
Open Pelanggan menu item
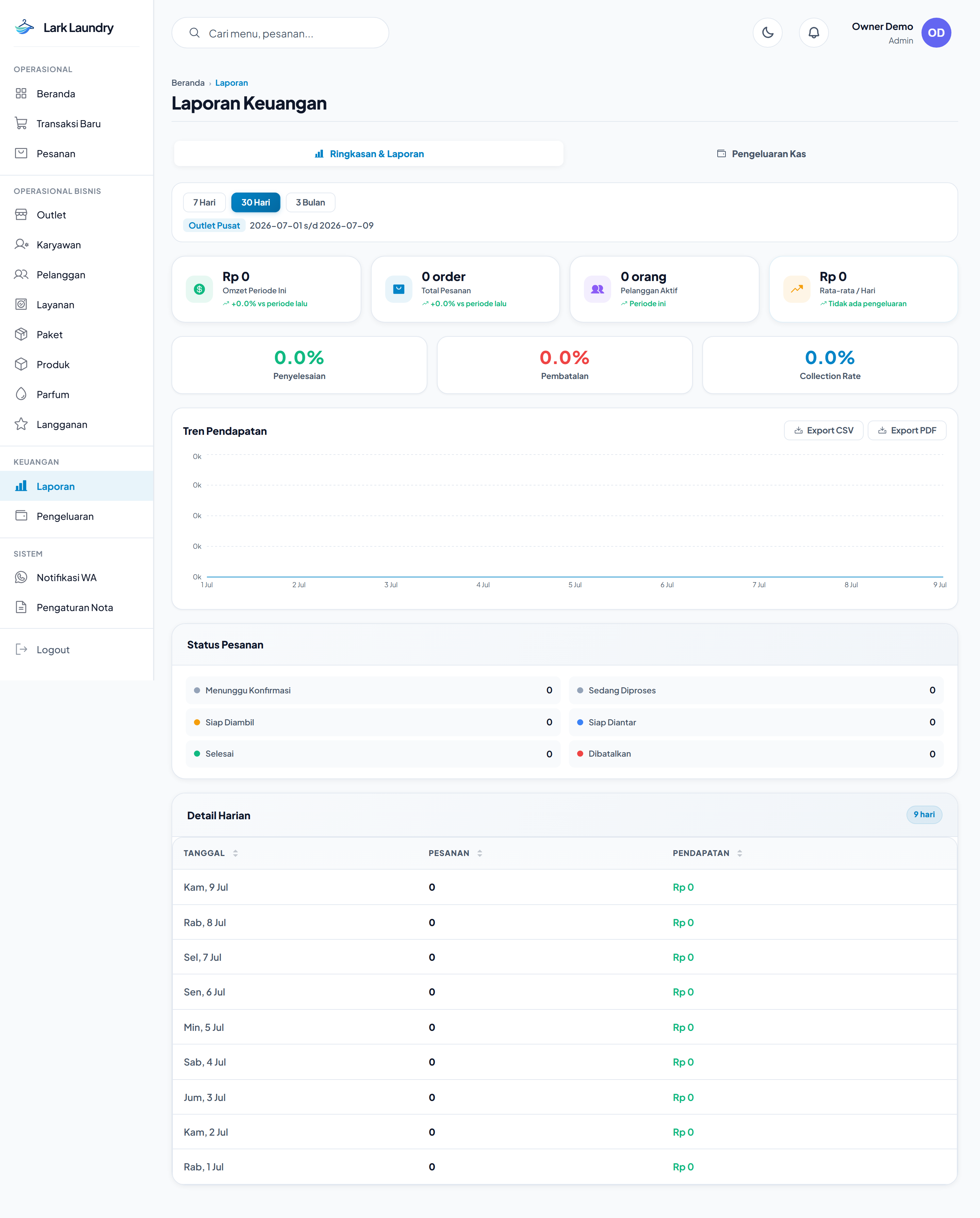(x=77, y=275)
